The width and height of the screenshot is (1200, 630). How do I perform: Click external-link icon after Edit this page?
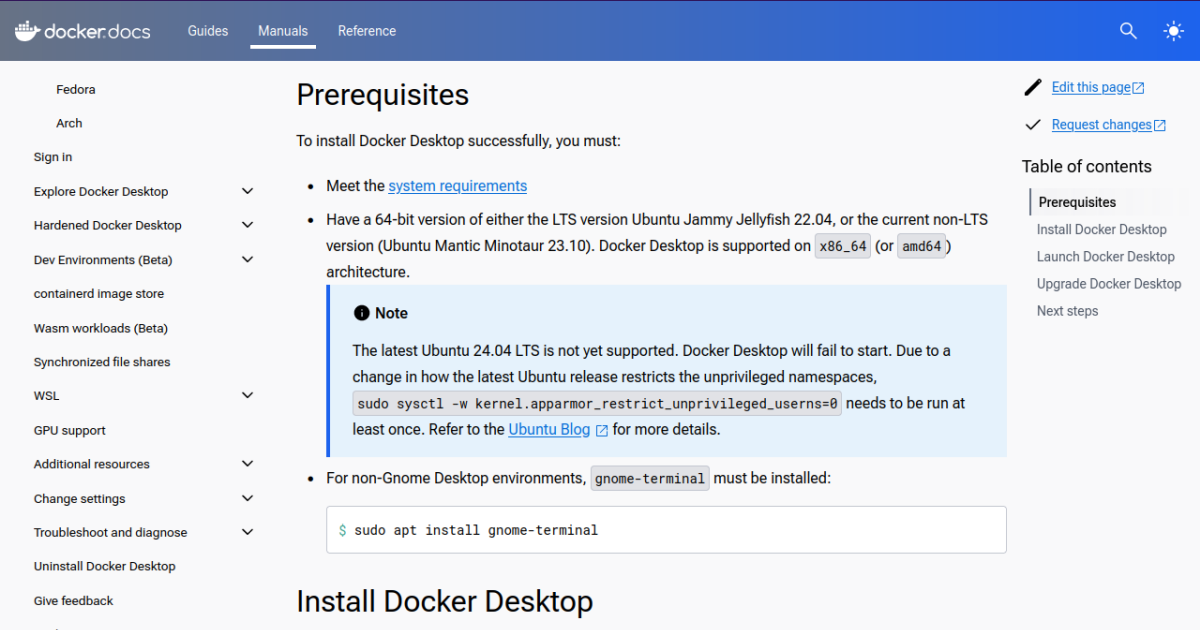pos(1138,88)
